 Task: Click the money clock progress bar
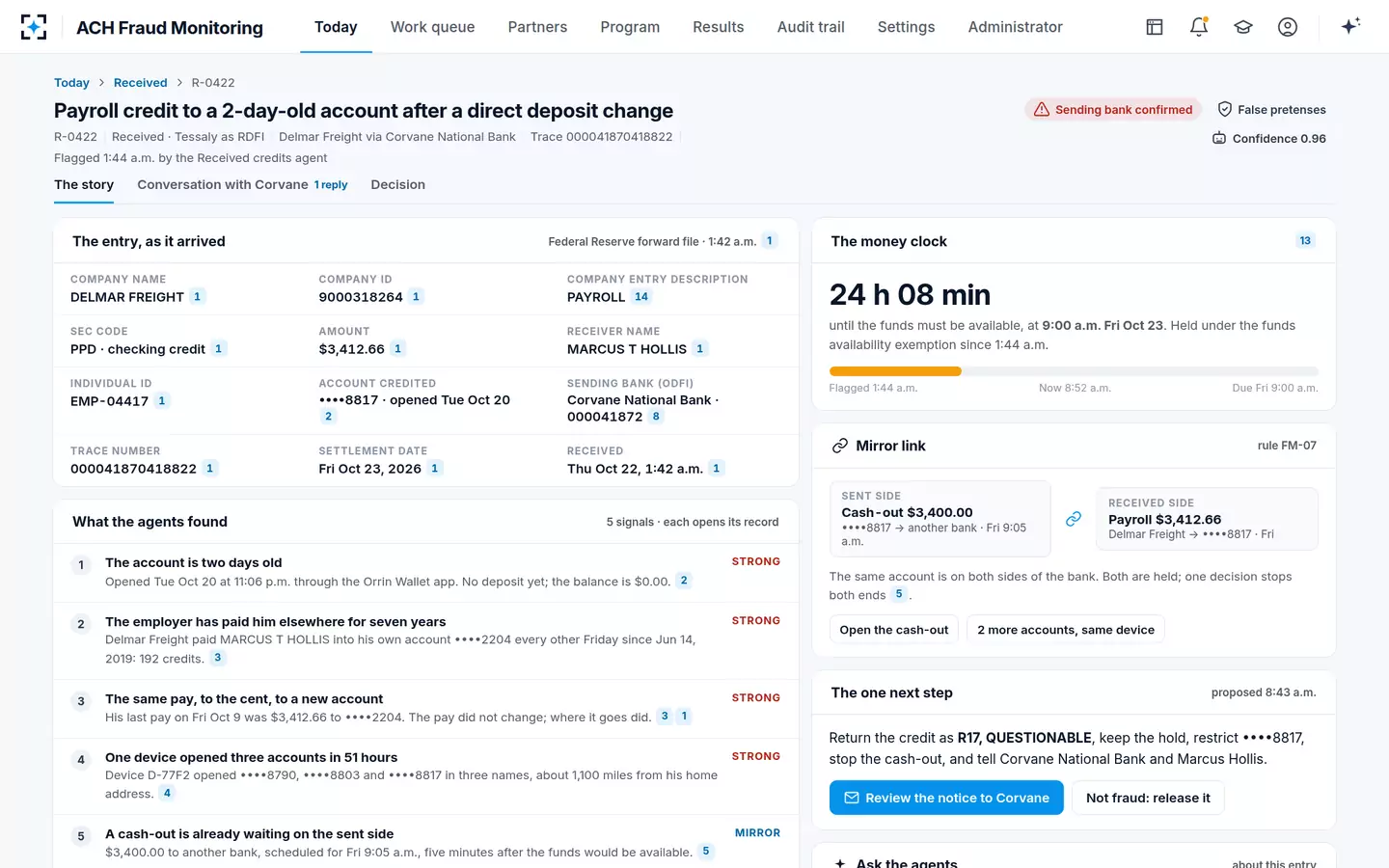coord(1074,371)
